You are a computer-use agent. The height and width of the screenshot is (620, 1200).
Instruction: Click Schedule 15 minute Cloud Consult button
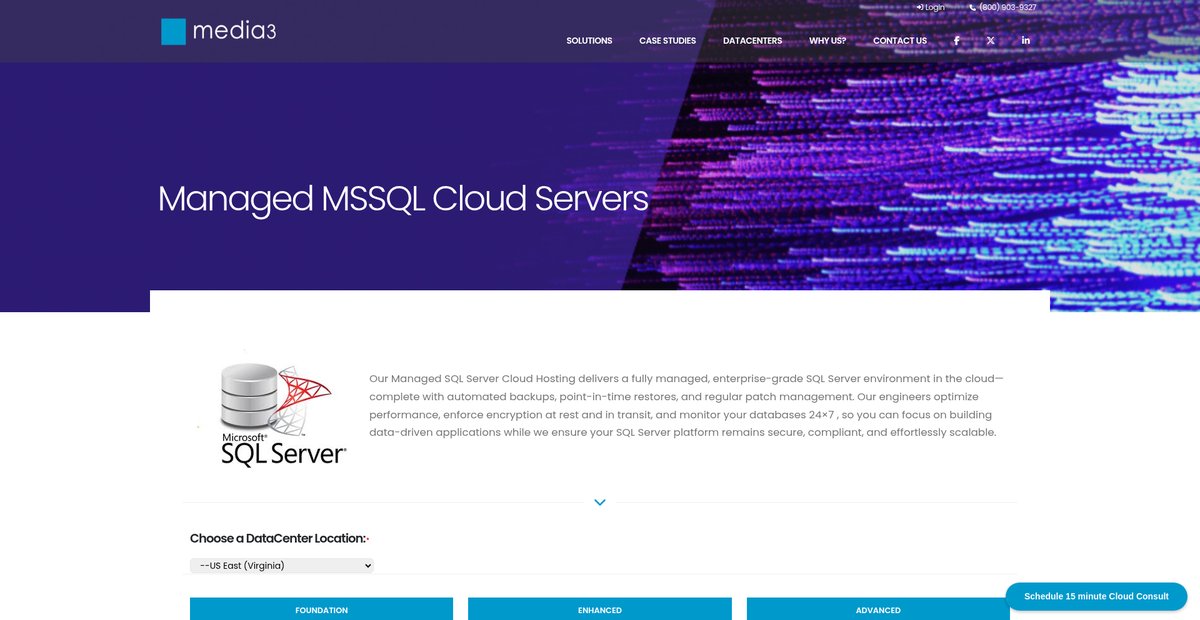point(1096,596)
